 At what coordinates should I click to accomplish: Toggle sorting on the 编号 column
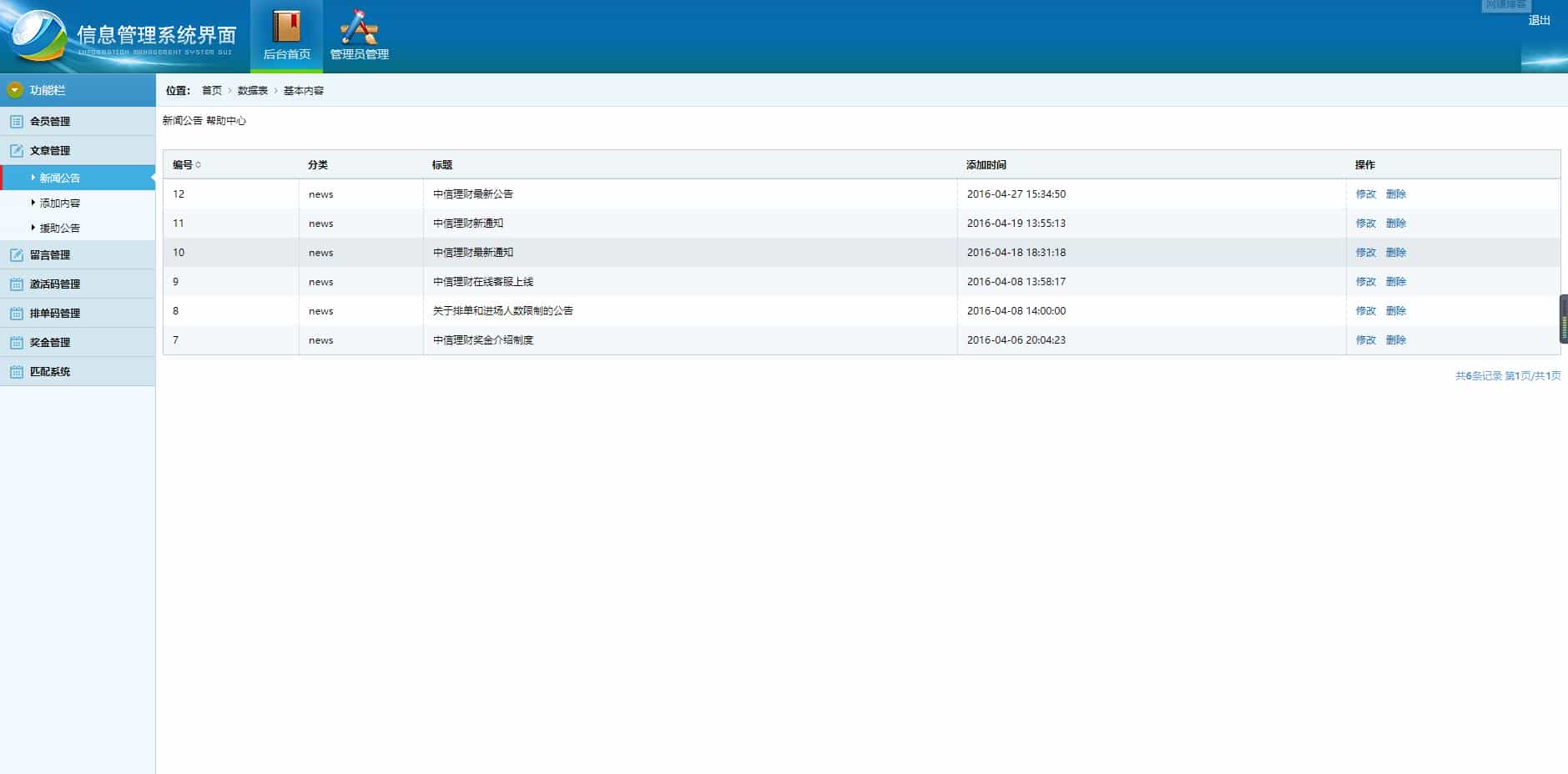(185, 165)
